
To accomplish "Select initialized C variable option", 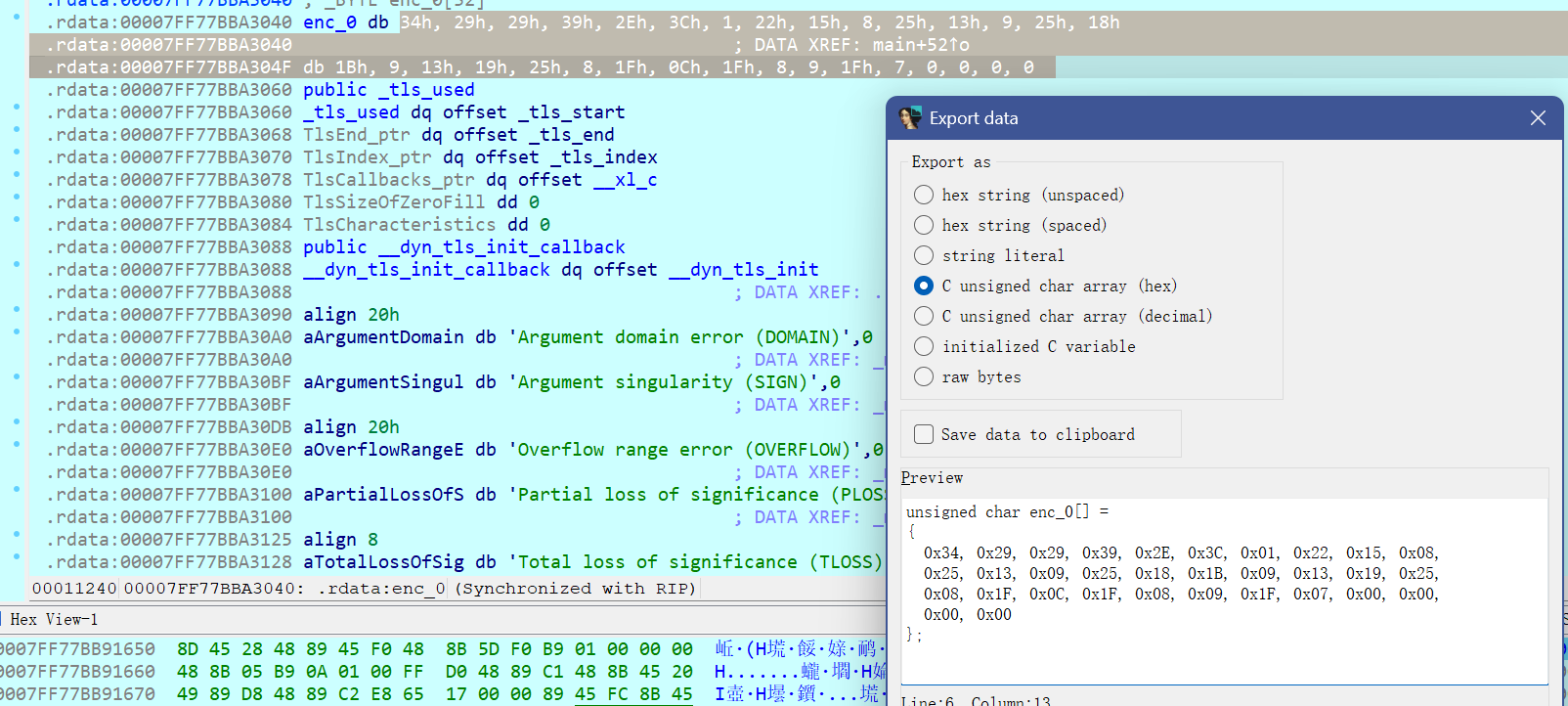I will pyautogui.click(x=924, y=346).
